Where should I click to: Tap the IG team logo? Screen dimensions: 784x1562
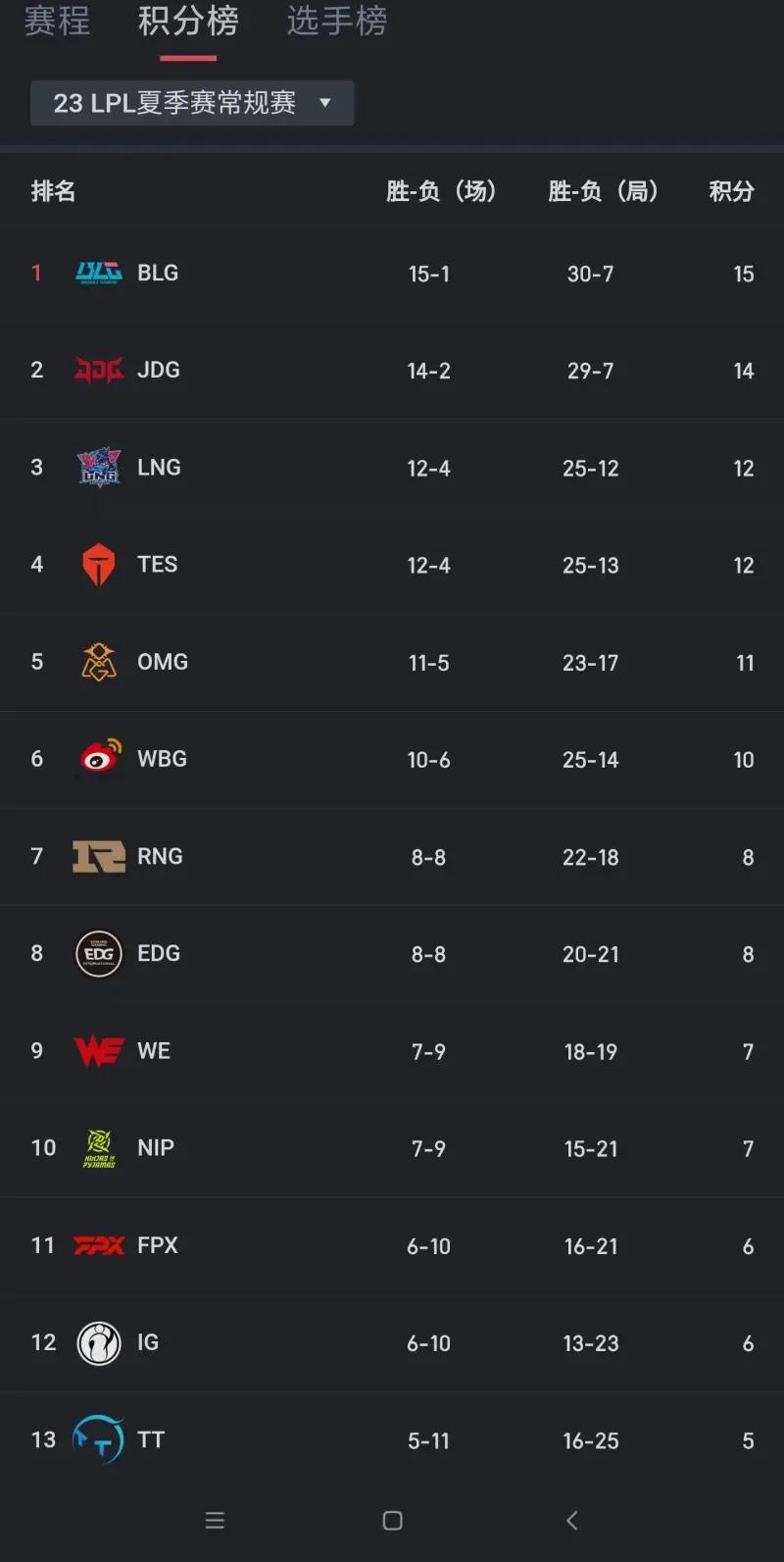tap(99, 1342)
